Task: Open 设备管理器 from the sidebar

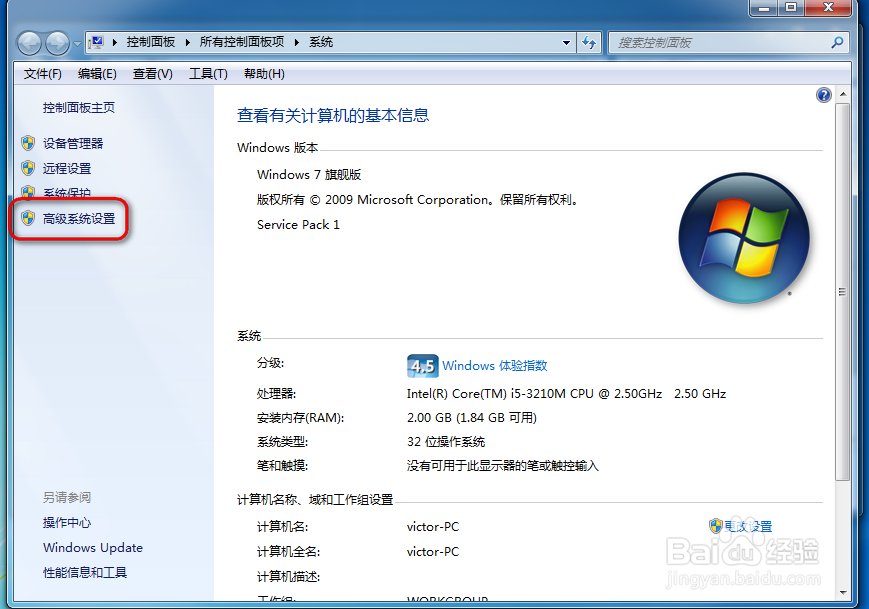Action: (73, 144)
